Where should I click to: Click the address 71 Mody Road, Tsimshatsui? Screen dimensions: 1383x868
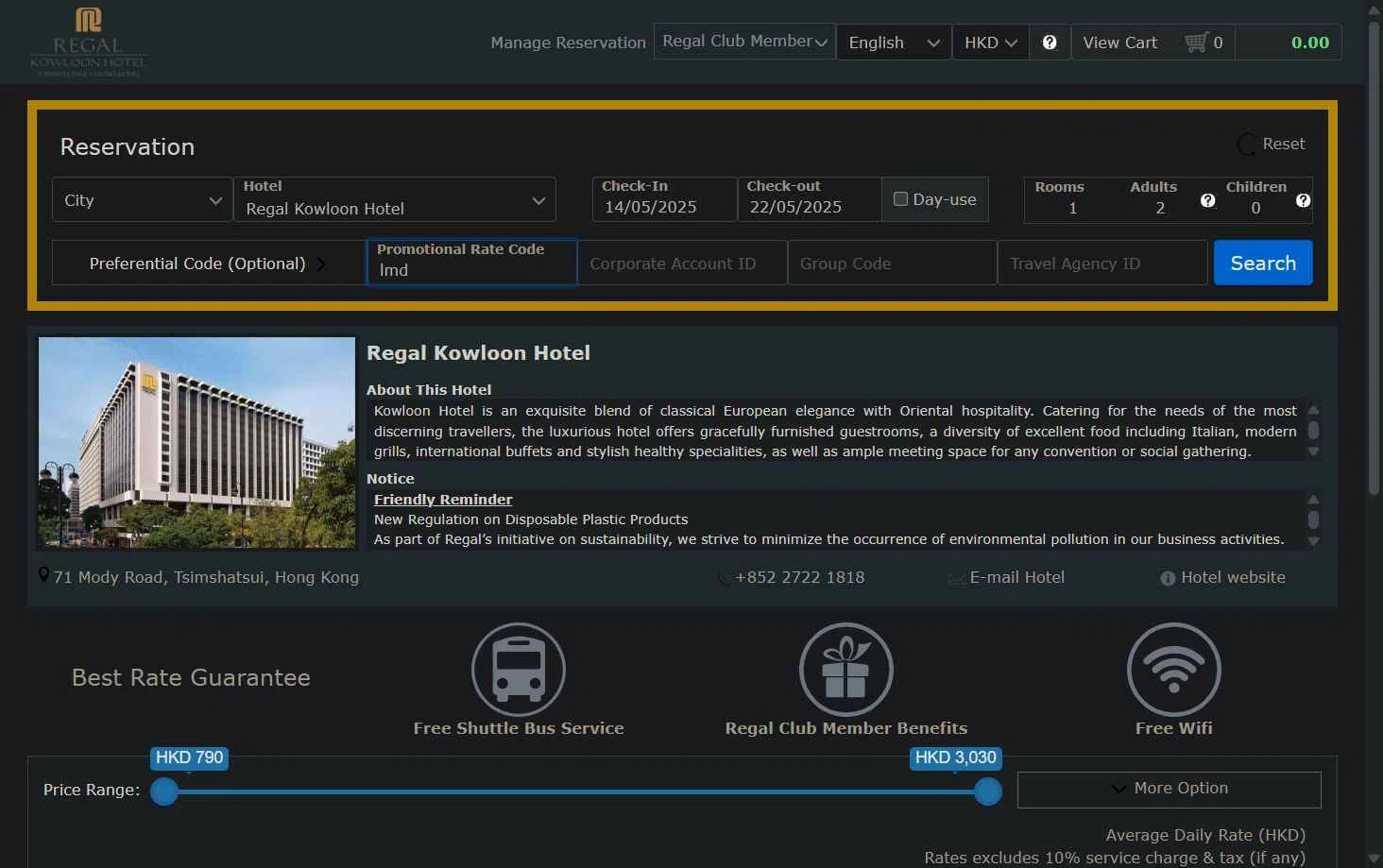pyautogui.click(x=206, y=577)
